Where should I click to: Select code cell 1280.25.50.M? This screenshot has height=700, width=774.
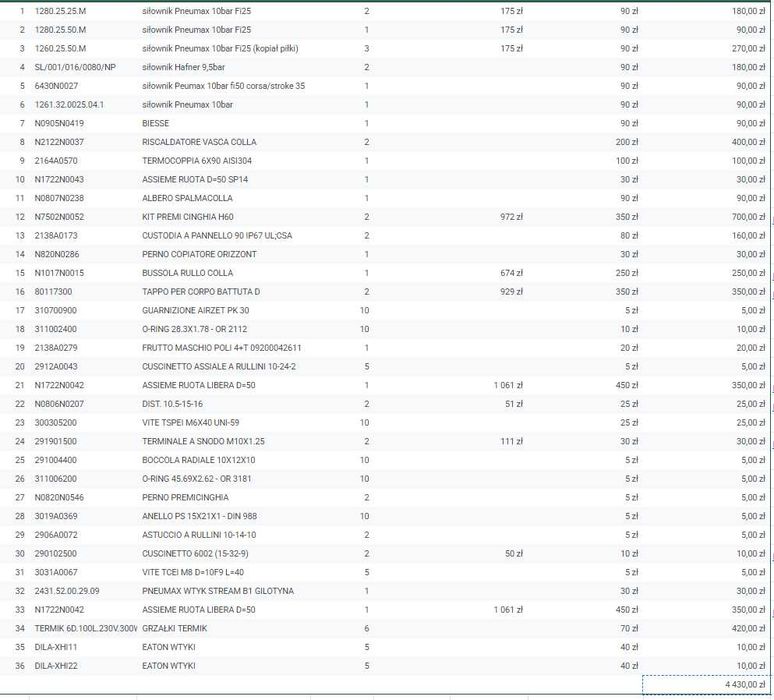coord(60,30)
